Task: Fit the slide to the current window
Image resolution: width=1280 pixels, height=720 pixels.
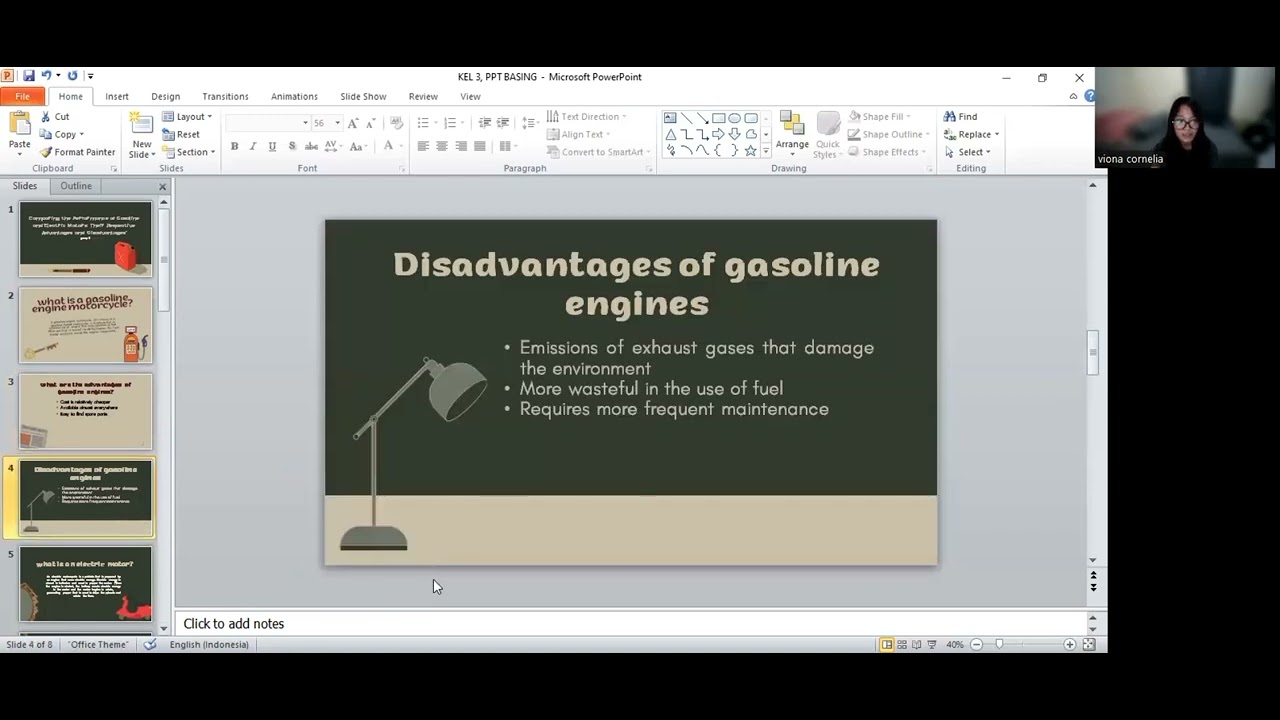Action: tap(1089, 645)
